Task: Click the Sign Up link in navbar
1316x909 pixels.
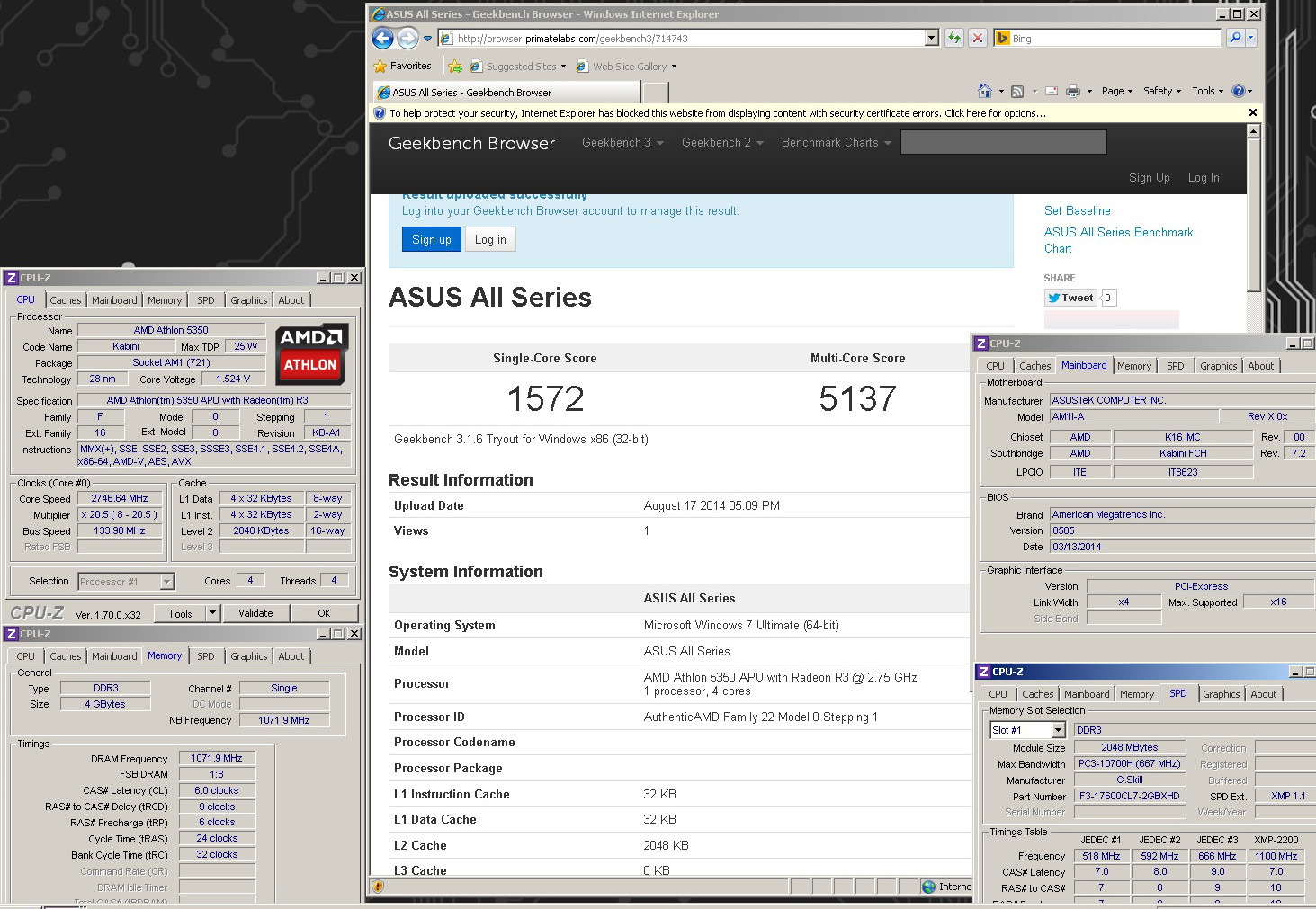Action: click(1150, 177)
